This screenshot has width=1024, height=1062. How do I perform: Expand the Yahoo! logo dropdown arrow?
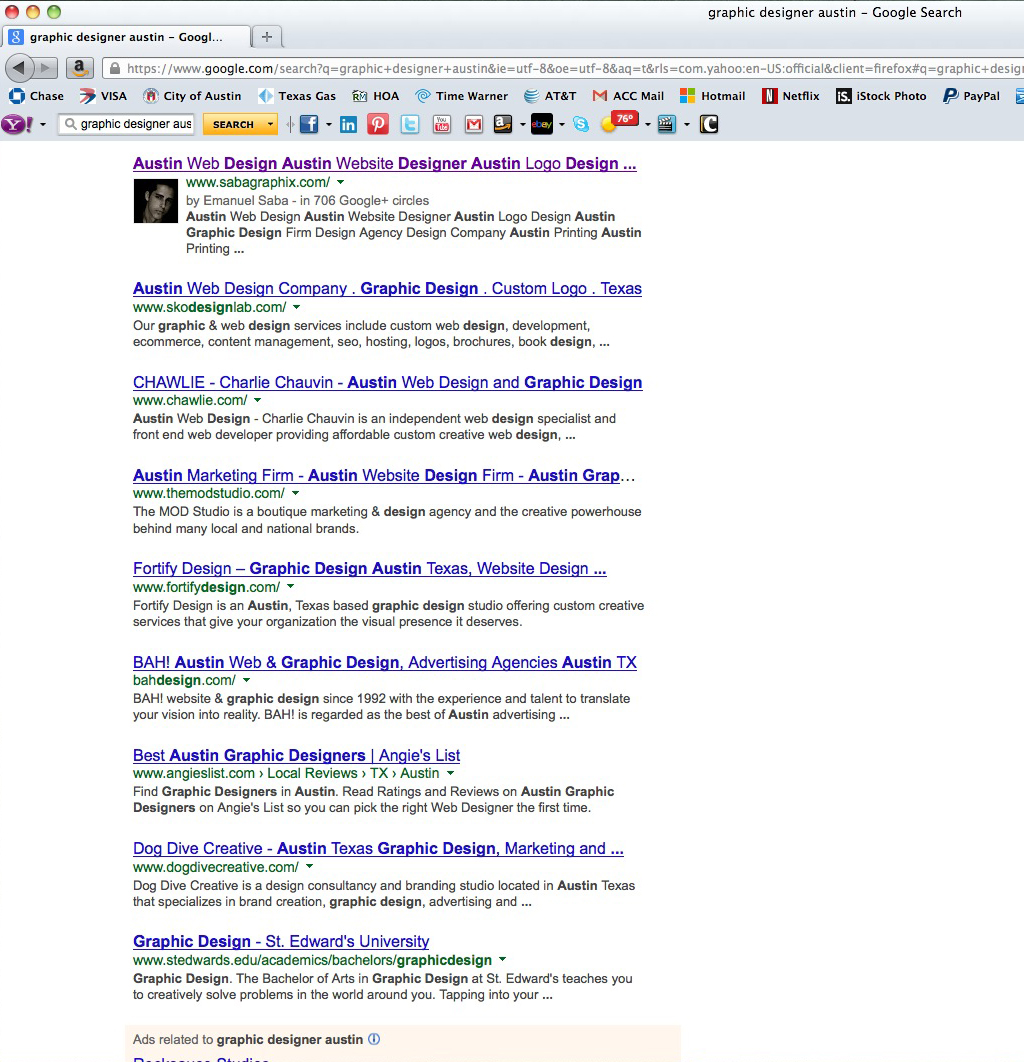43,125
